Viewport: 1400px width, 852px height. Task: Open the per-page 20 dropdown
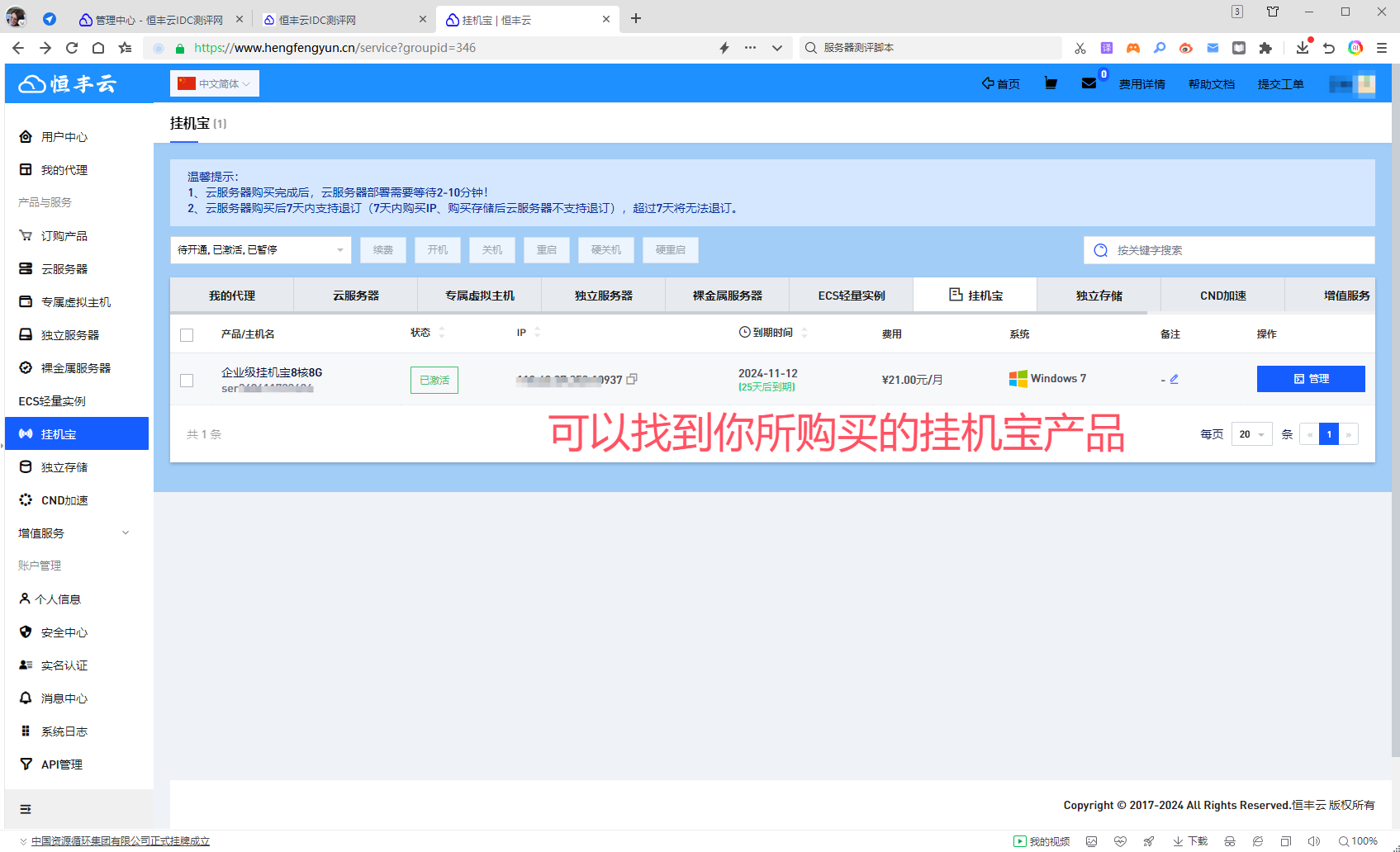[x=1251, y=434]
